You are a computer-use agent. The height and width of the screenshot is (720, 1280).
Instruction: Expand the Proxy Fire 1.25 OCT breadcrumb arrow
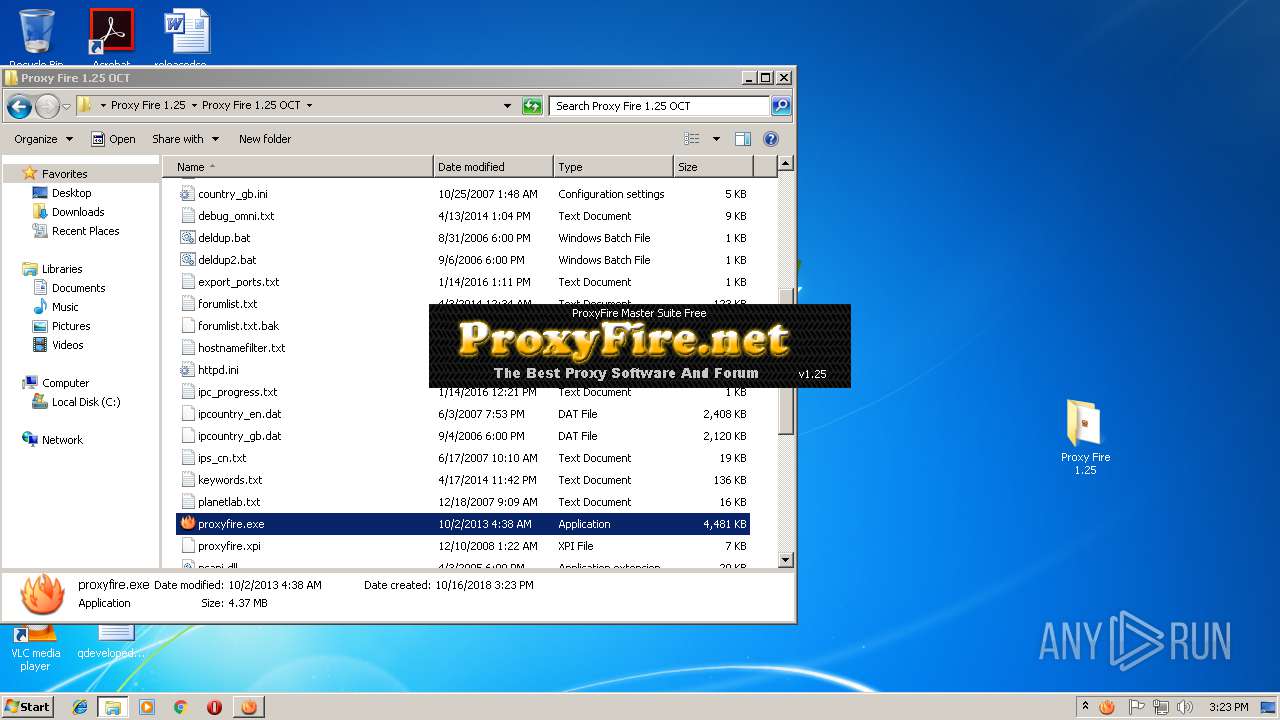tap(309, 105)
